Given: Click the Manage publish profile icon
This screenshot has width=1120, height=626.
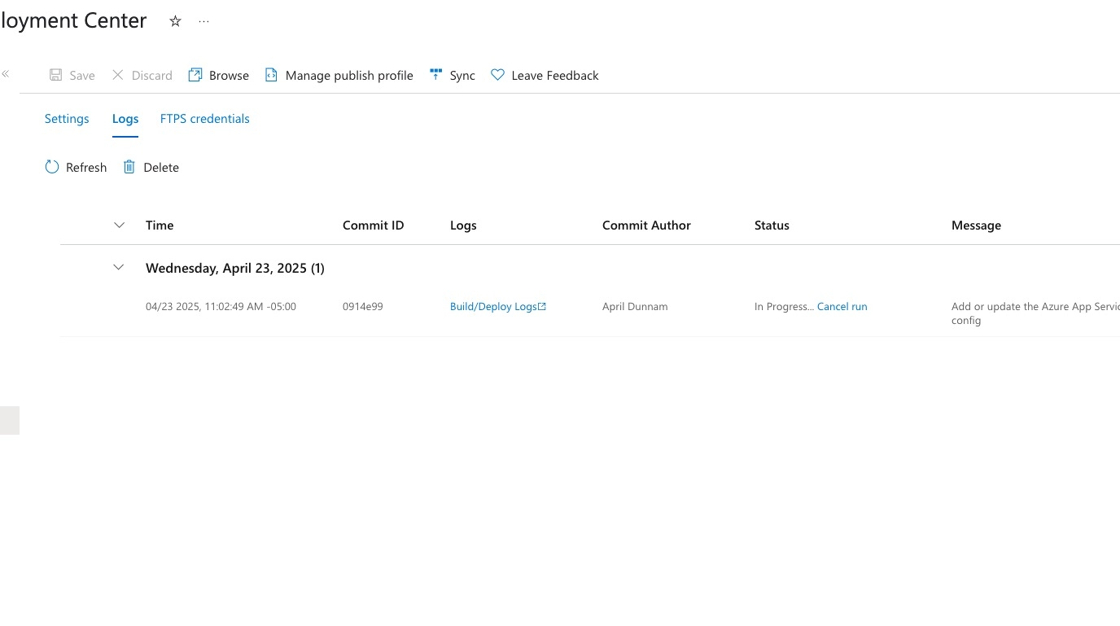Looking at the screenshot, I should [271, 74].
